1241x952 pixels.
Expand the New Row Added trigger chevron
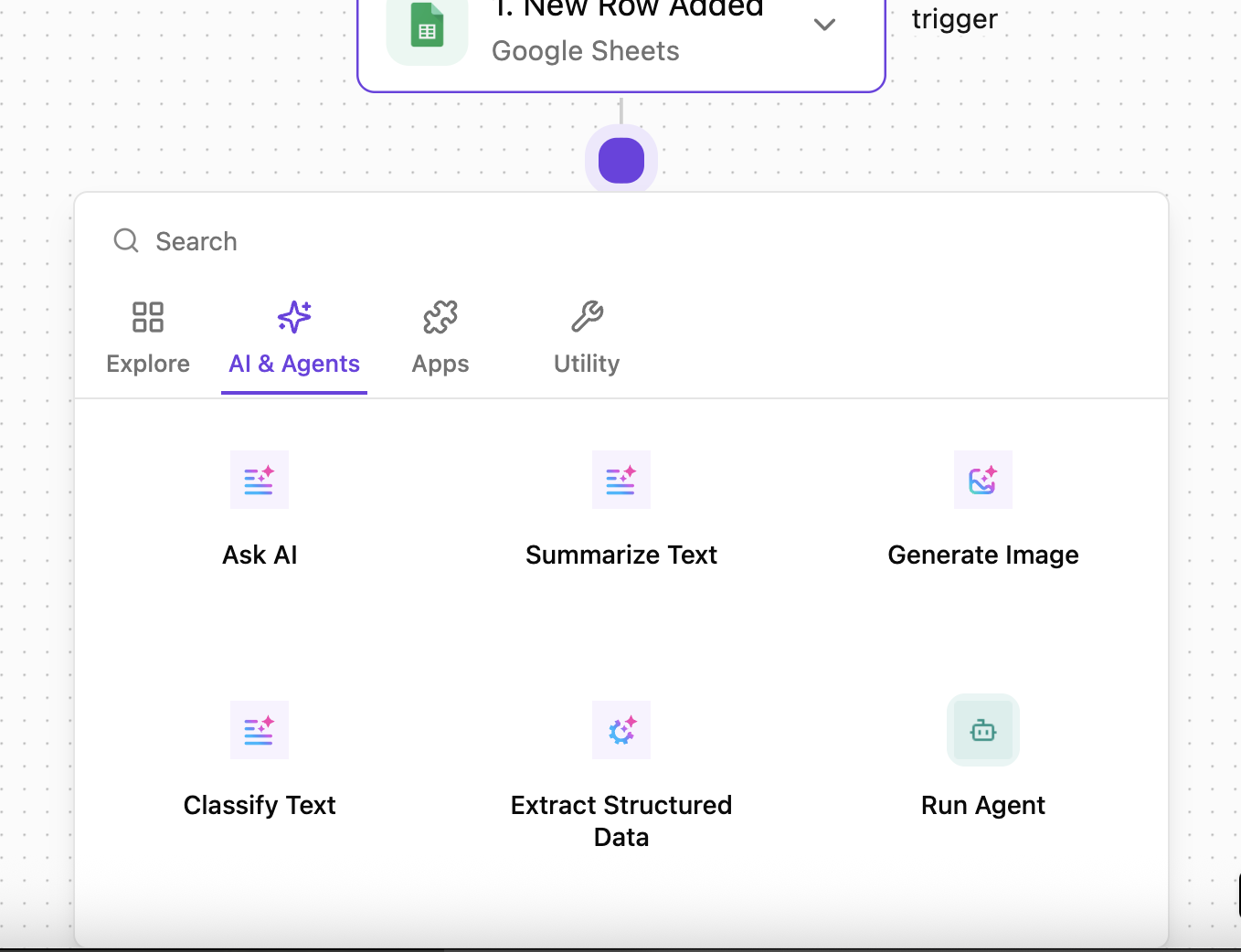[x=824, y=25]
